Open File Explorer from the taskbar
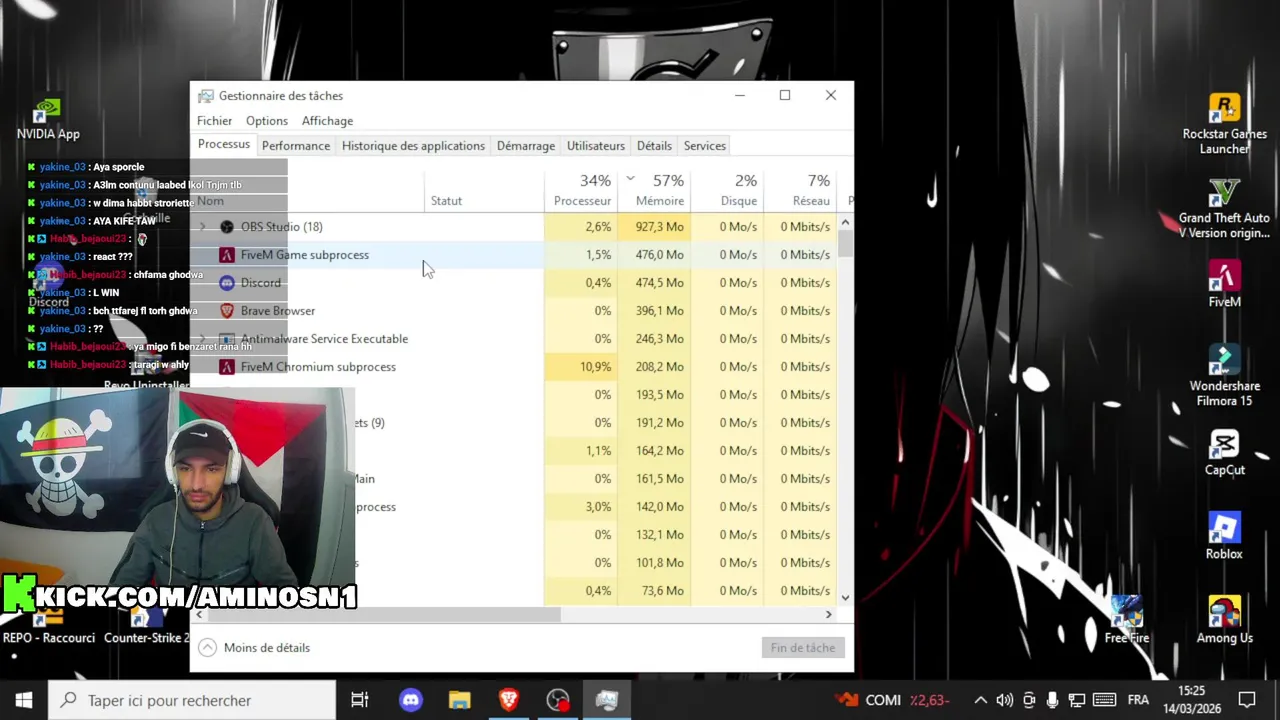Image resolution: width=1280 pixels, height=720 pixels. click(x=459, y=700)
